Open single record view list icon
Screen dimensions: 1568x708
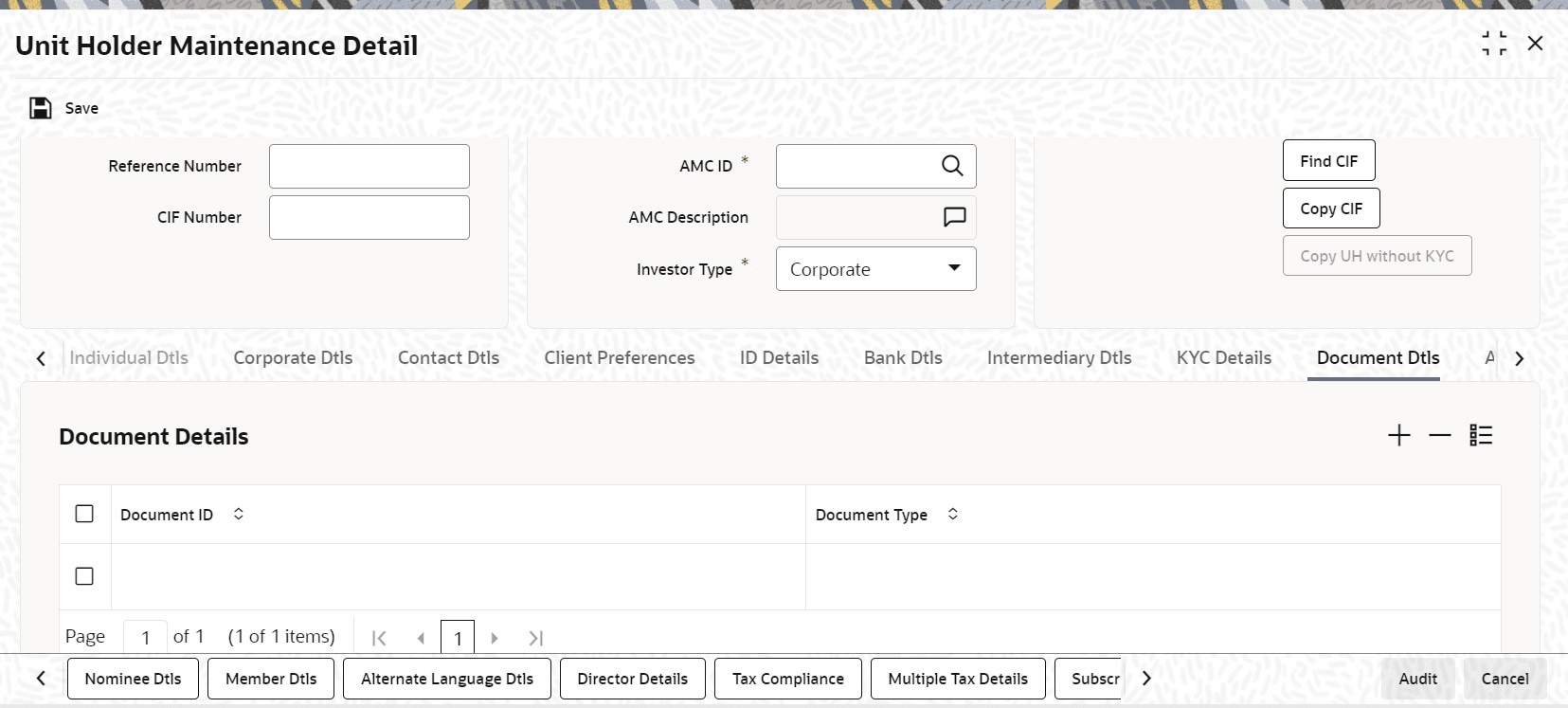coord(1481,435)
